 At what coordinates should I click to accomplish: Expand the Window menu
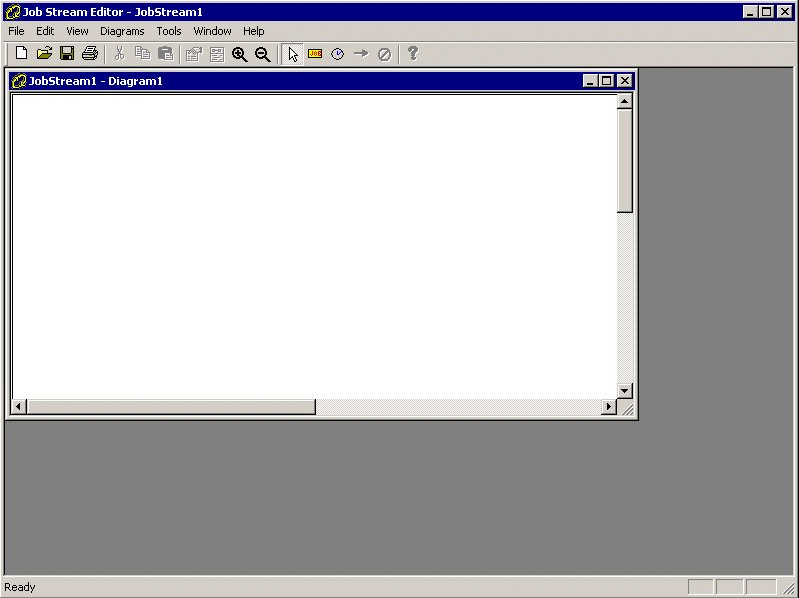(212, 31)
